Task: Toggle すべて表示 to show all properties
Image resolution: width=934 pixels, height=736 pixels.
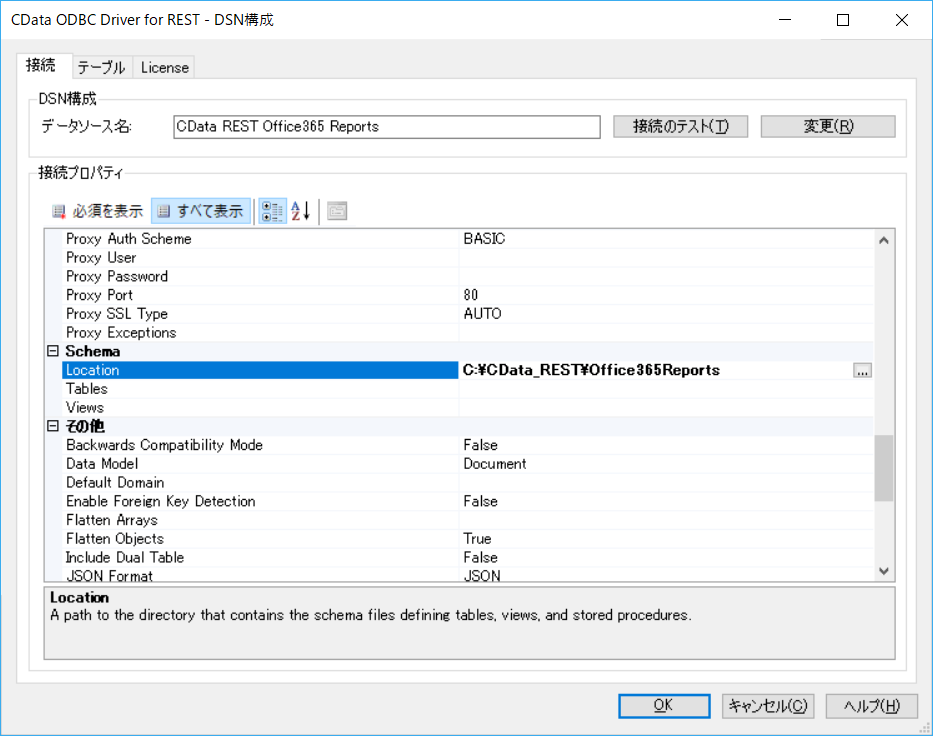Action: click(x=201, y=211)
